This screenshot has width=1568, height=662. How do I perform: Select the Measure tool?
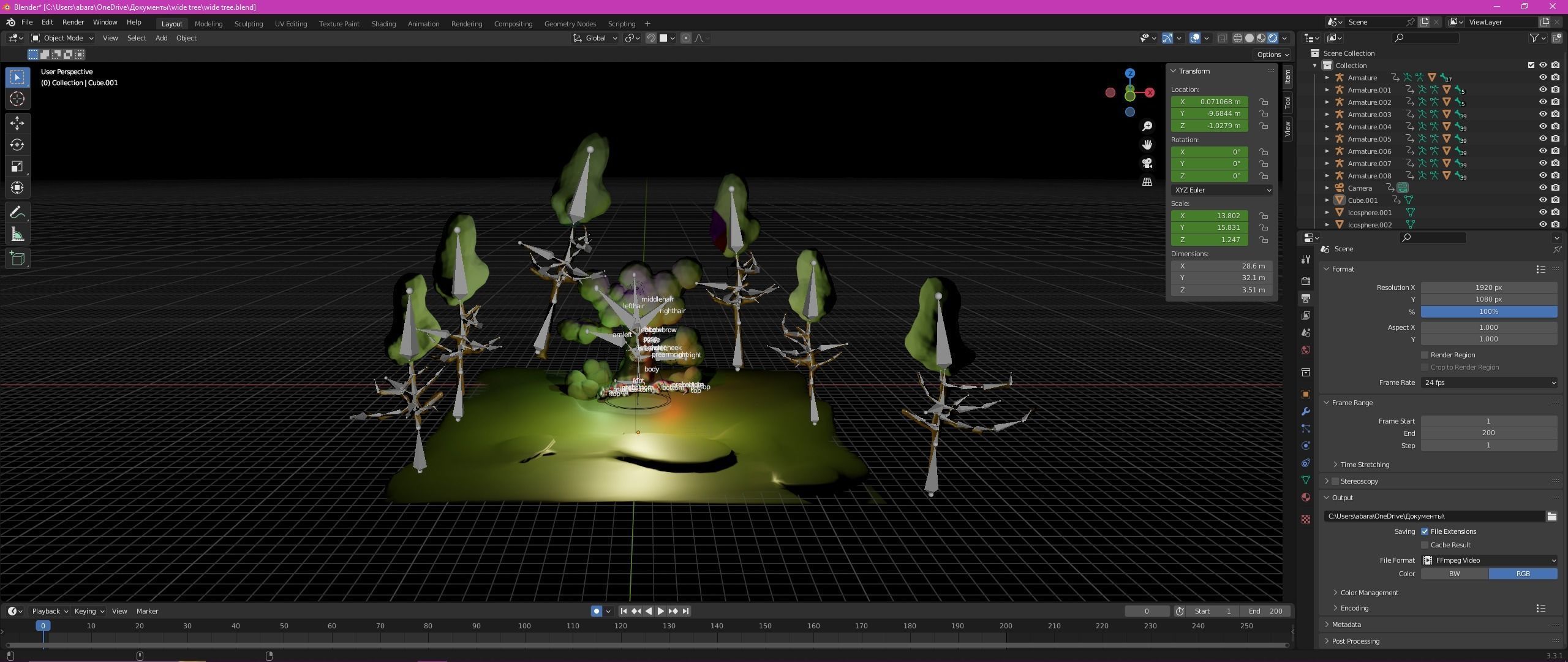pyautogui.click(x=17, y=234)
